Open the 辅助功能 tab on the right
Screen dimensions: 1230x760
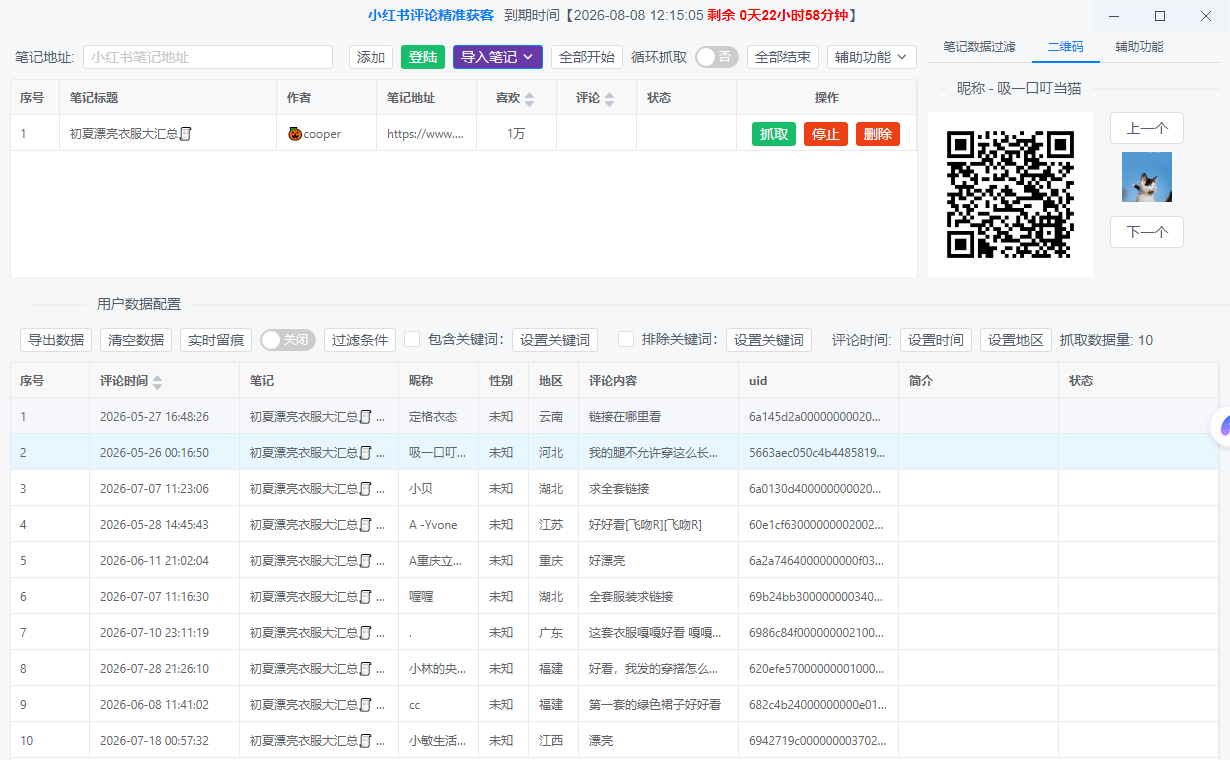point(1139,47)
